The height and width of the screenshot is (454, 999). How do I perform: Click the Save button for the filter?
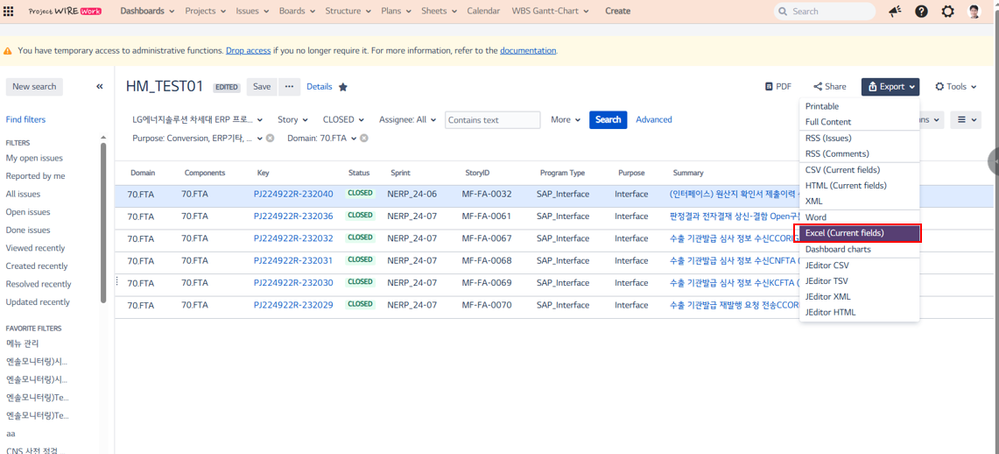(261, 87)
